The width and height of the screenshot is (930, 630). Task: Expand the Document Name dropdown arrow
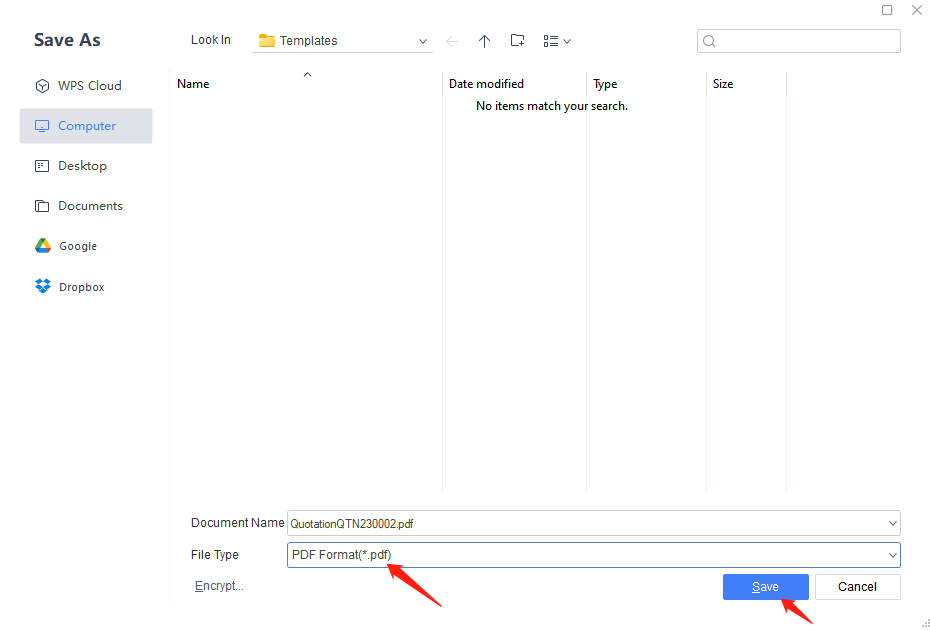point(892,523)
